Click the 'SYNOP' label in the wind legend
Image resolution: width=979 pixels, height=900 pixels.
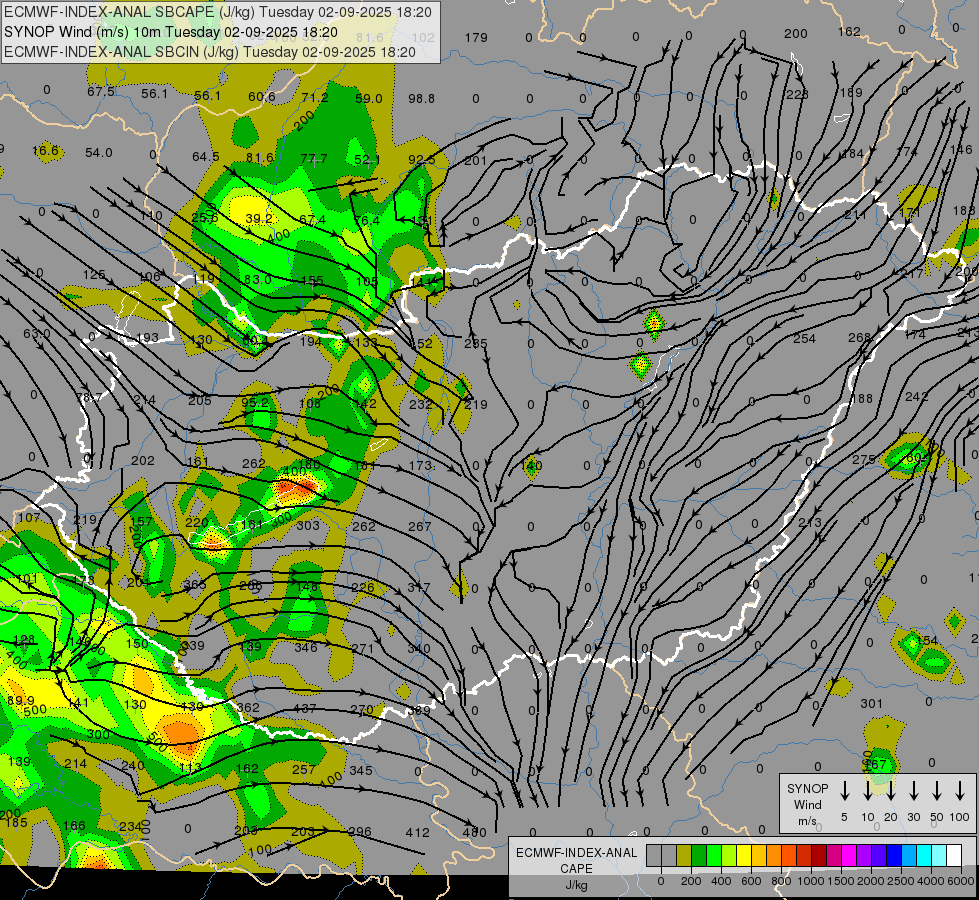(x=807, y=788)
